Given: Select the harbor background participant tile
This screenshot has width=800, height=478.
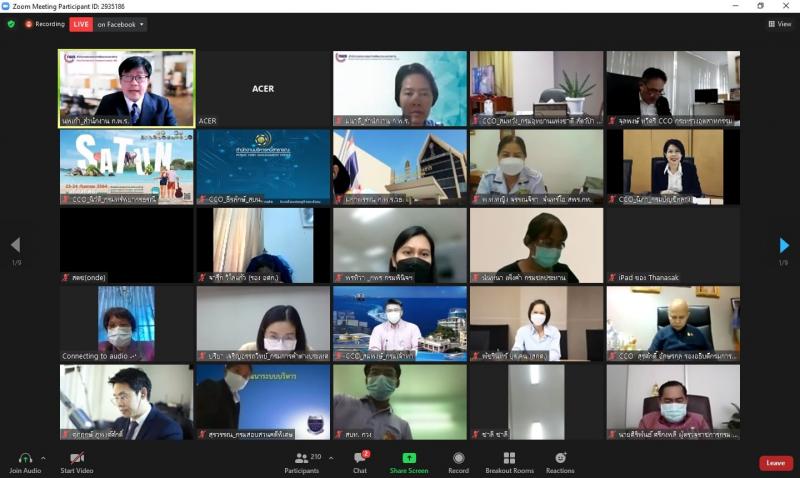Looking at the screenshot, I should [x=400, y=324].
